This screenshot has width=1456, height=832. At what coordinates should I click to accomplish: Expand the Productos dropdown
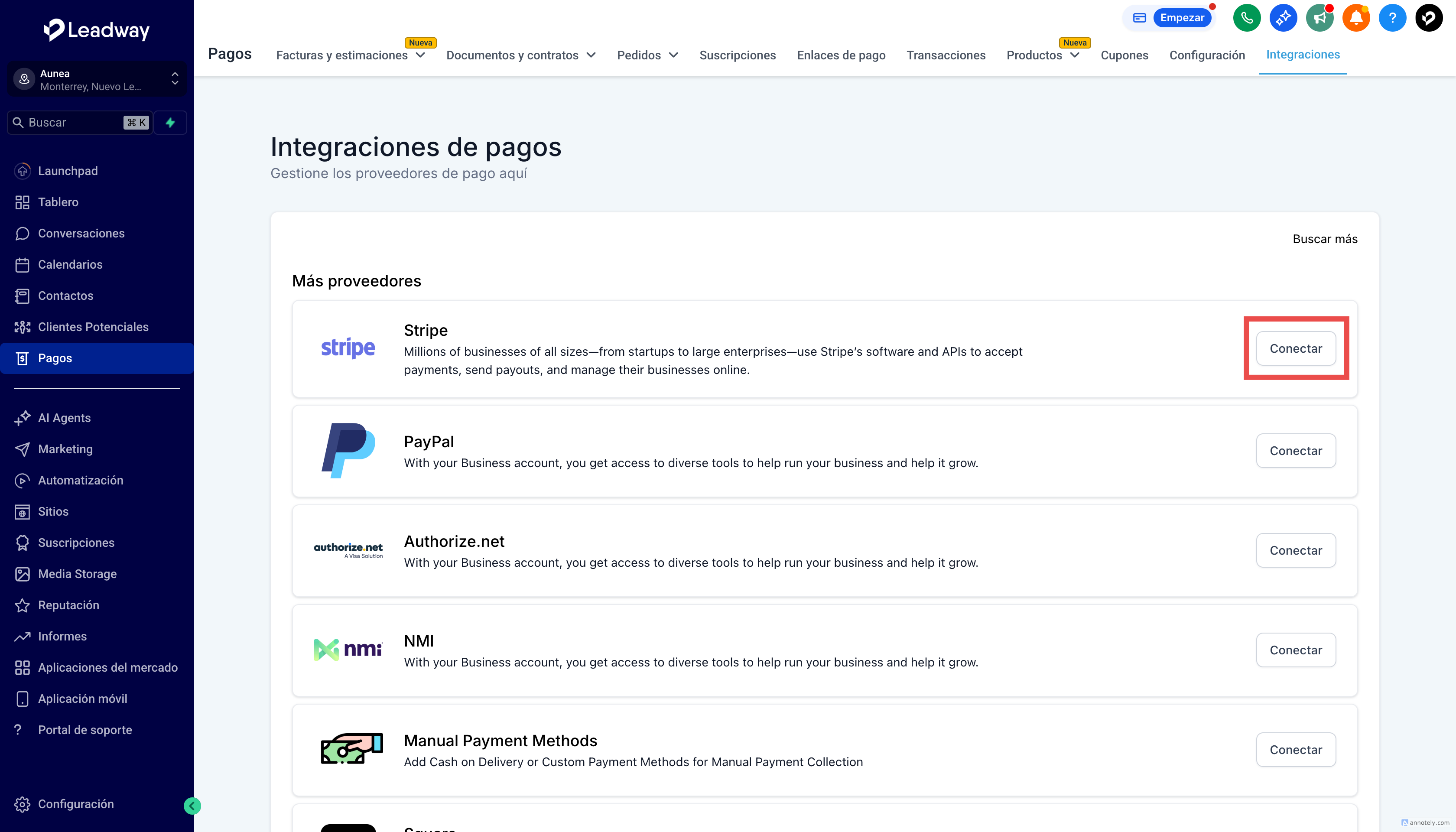pyautogui.click(x=1042, y=55)
